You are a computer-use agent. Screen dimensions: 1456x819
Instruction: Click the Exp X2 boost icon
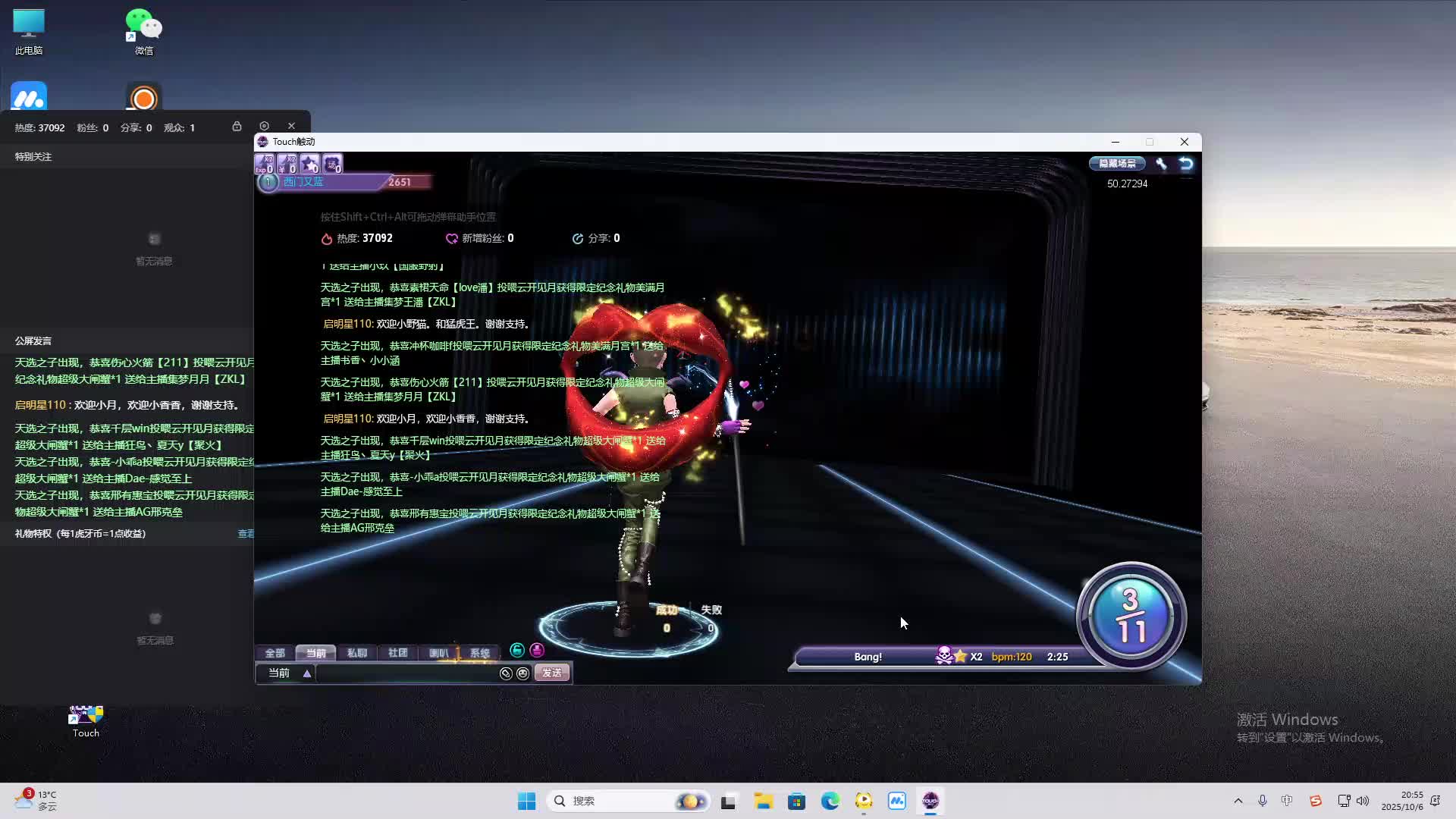pos(265,164)
